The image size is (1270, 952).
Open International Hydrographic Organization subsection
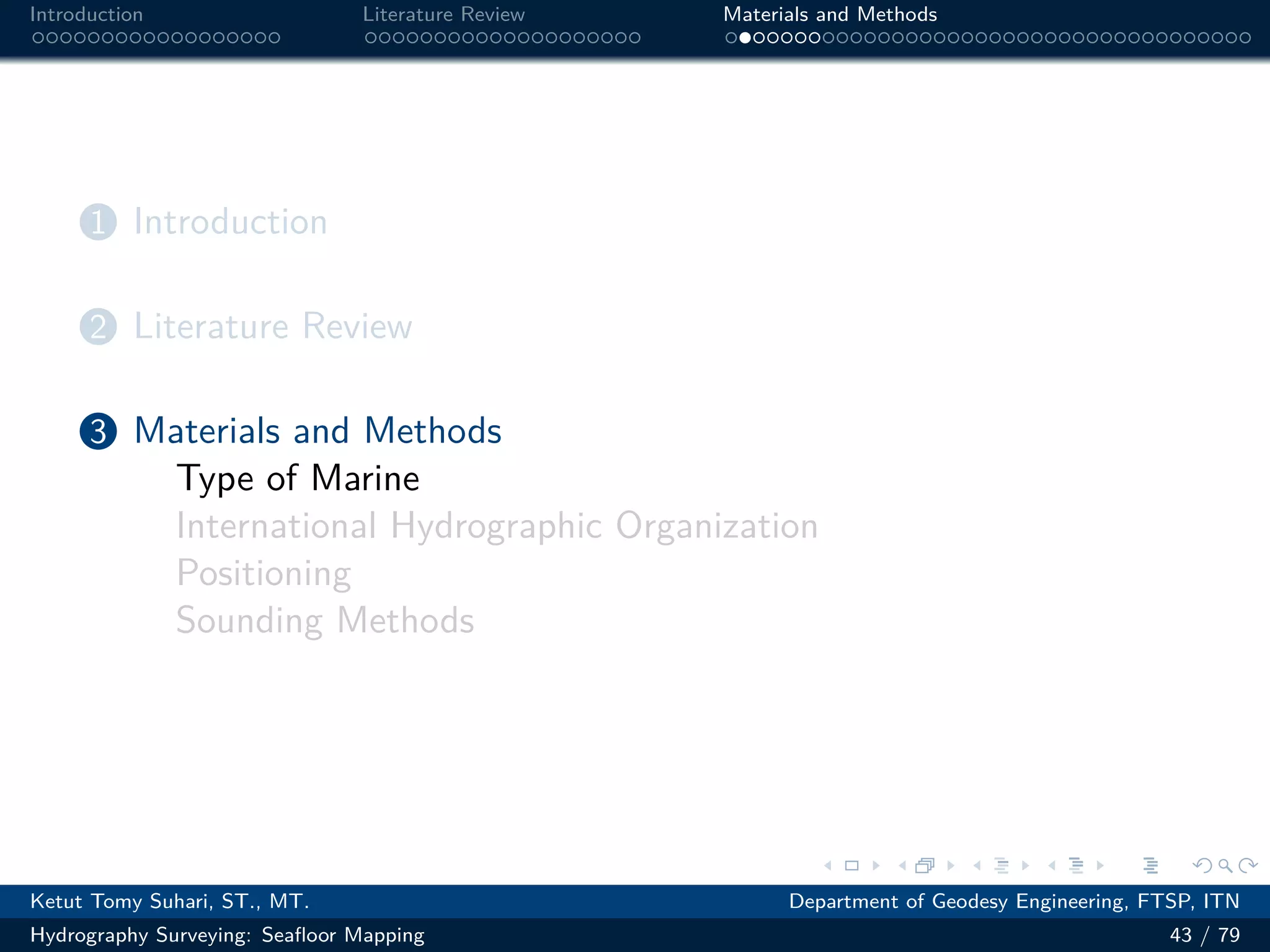coord(497,526)
